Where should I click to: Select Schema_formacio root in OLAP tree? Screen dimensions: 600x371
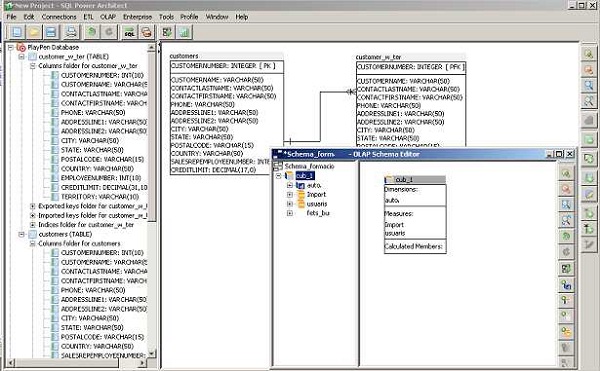pyautogui.click(x=310, y=166)
